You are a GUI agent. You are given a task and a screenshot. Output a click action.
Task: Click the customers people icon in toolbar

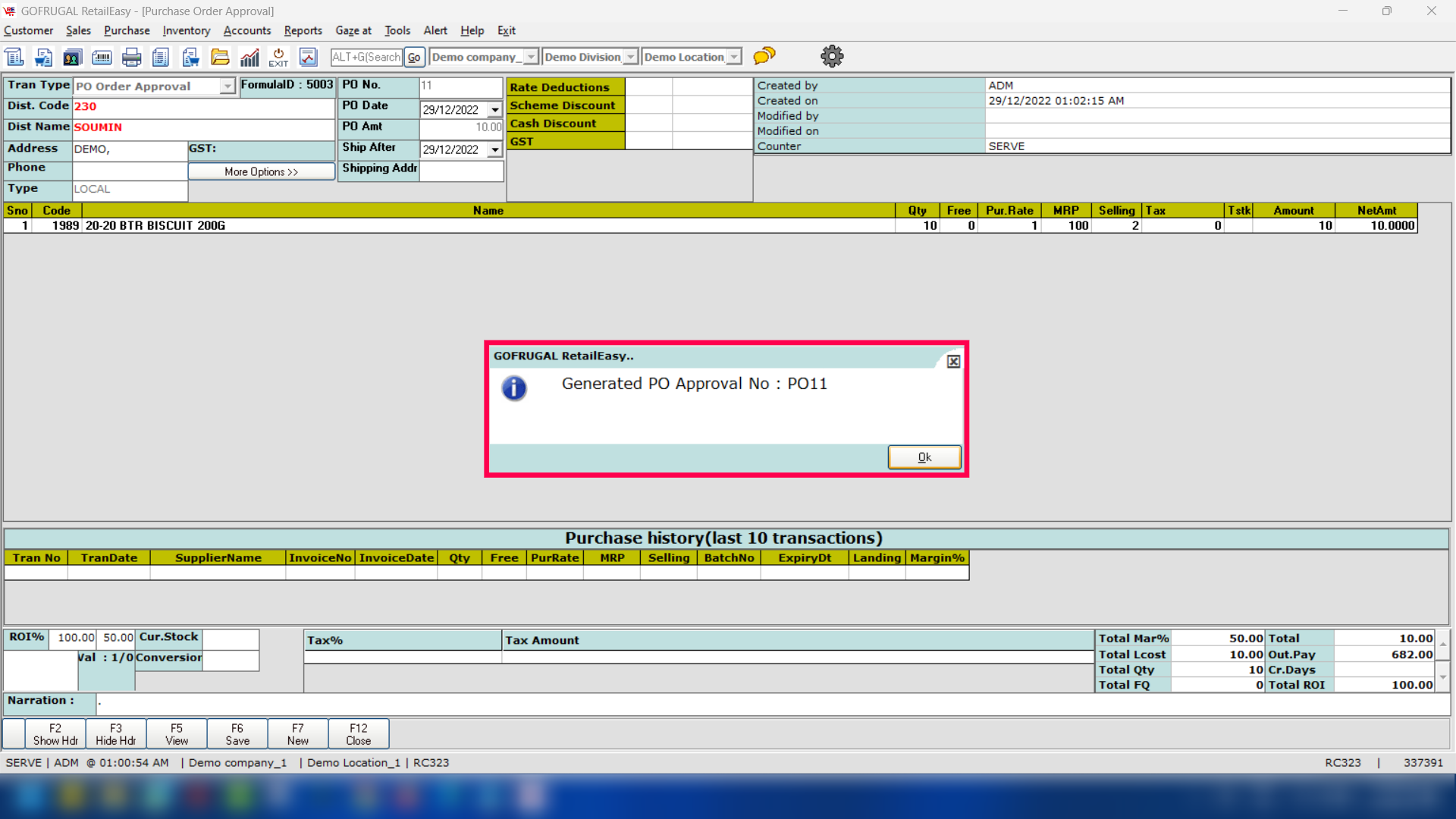click(x=72, y=57)
